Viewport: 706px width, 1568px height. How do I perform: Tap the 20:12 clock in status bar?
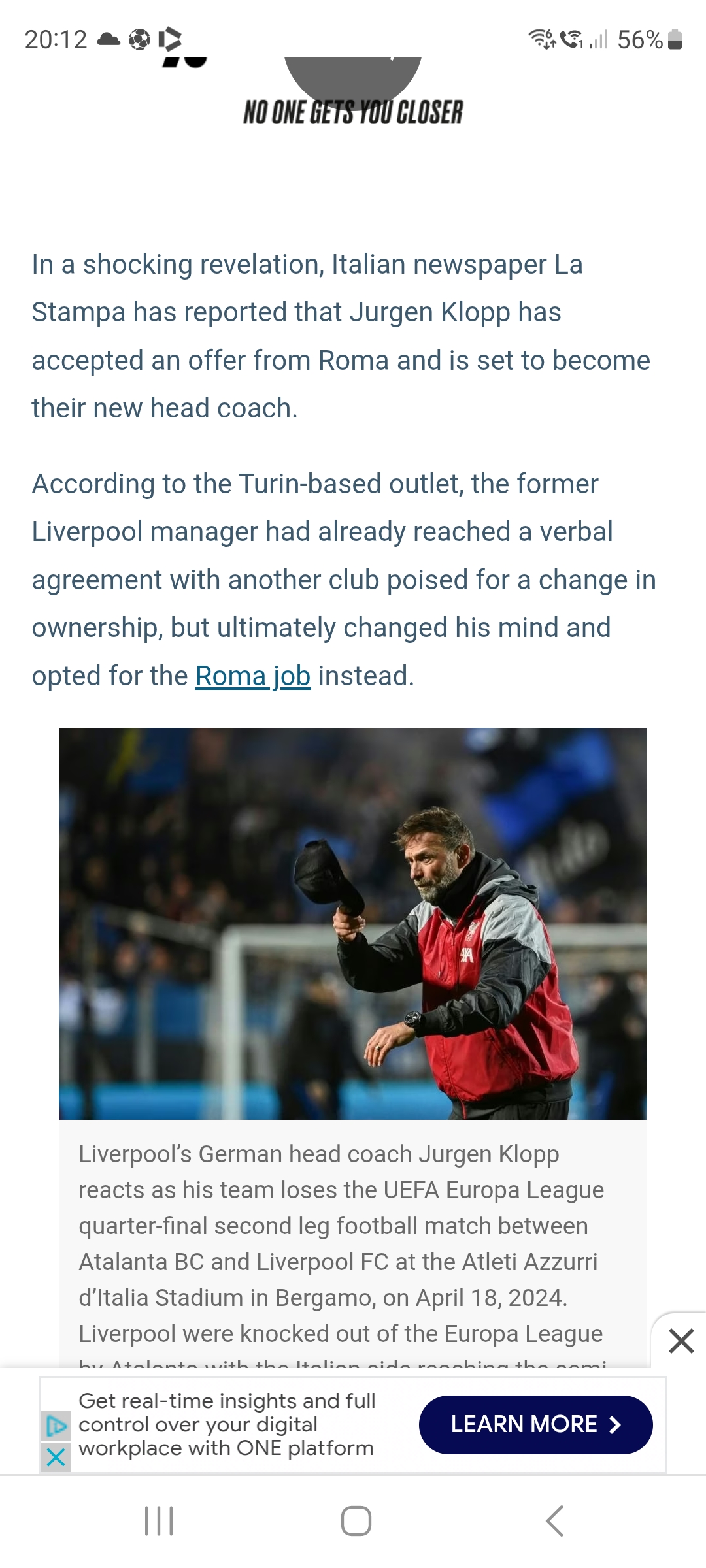point(56,40)
